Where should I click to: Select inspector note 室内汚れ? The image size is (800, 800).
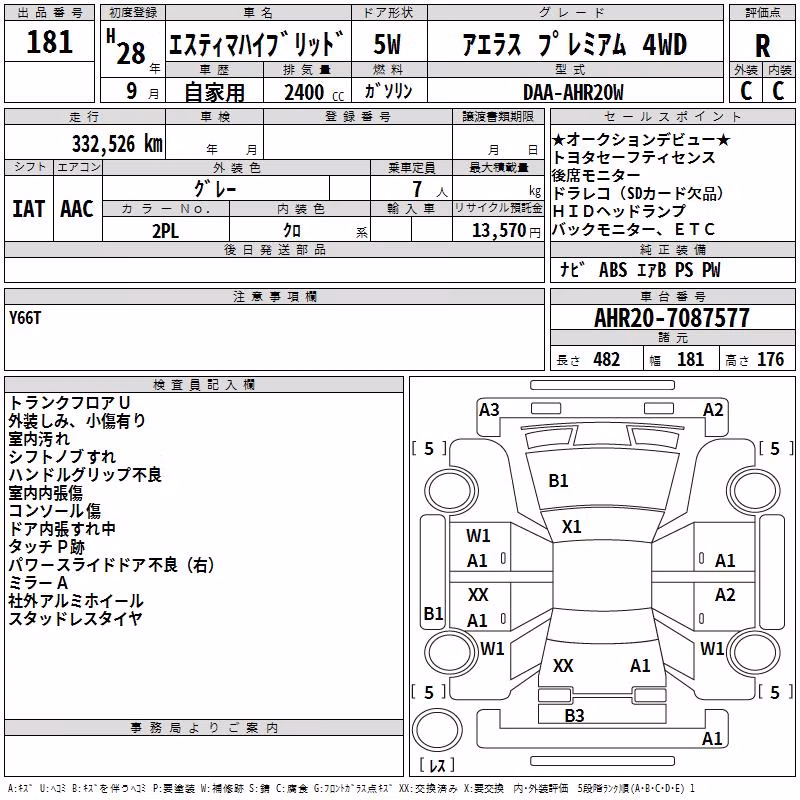click(39, 439)
